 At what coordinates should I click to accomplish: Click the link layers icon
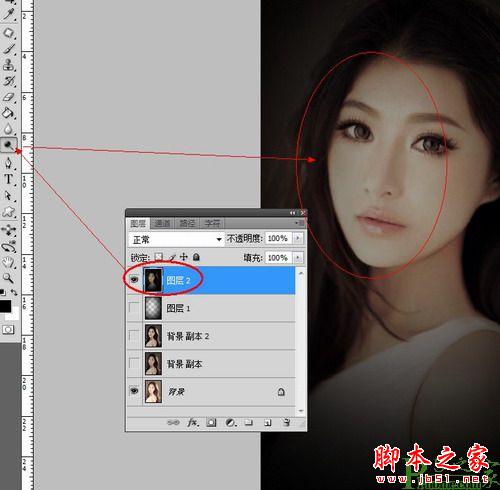coord(173,423)
